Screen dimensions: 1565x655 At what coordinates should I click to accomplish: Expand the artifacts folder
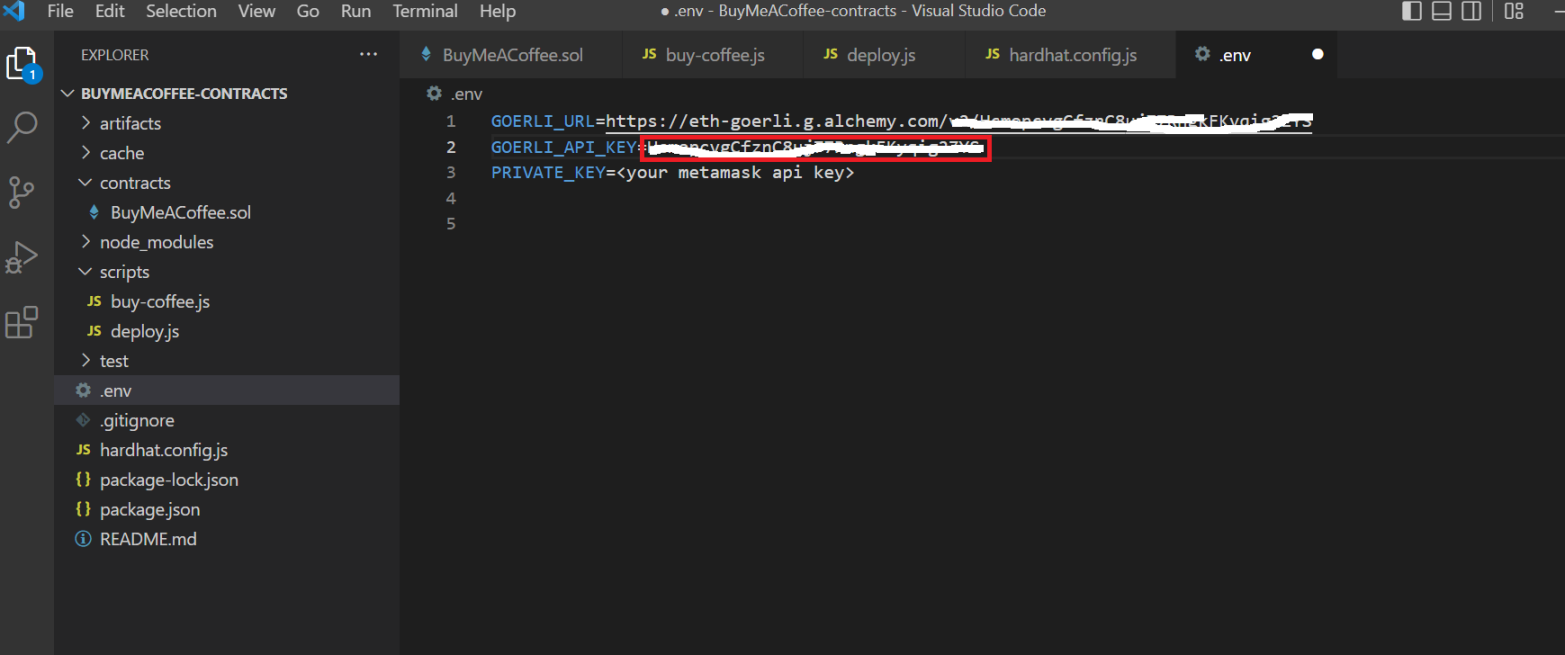(130, 123)
